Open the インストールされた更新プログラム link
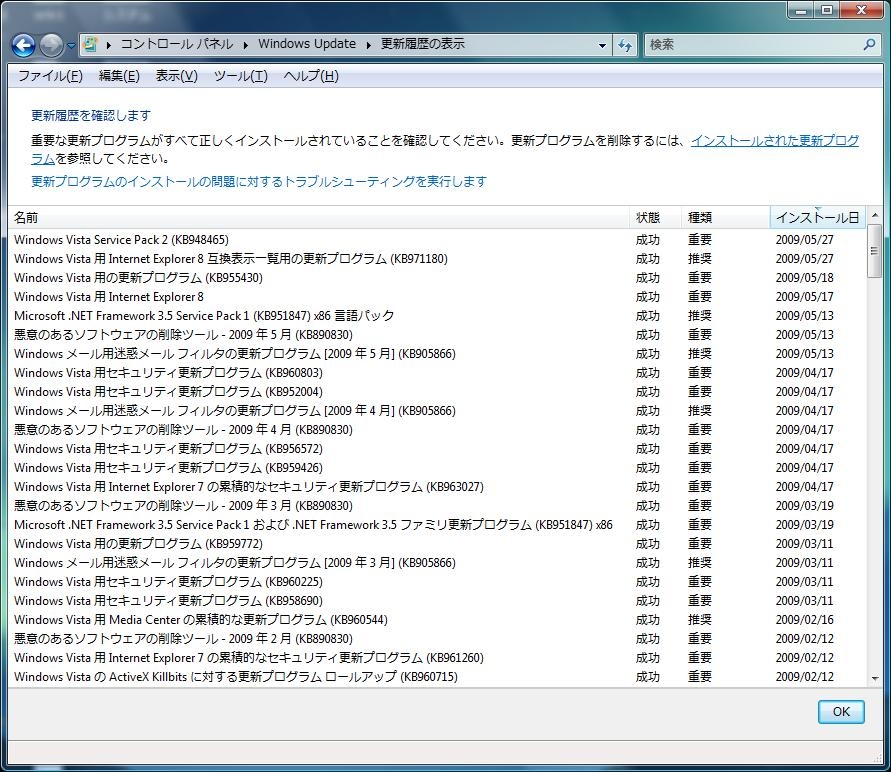Image resolution: width=891 pixels, height=772 pixels. pyautogui.click(x=775, y=140)
